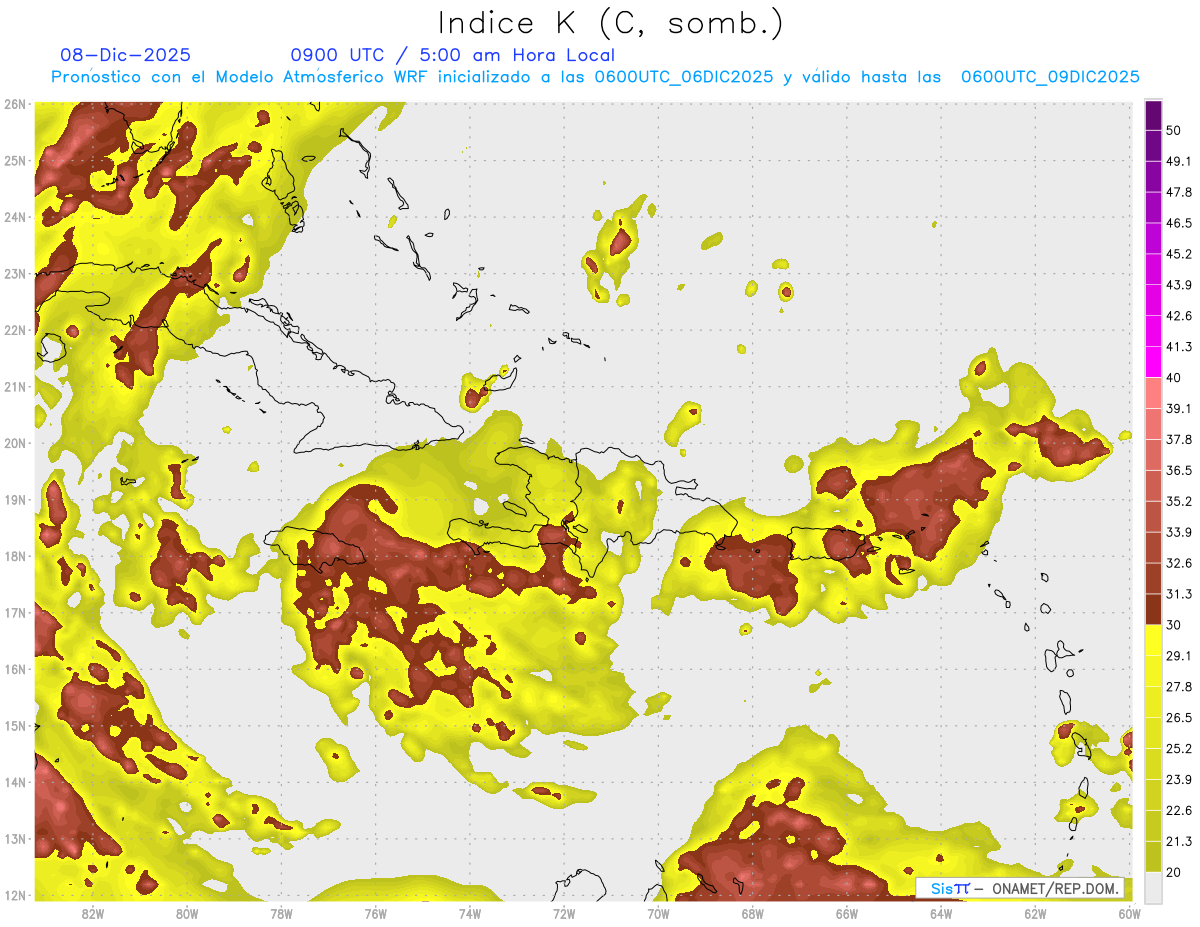Image resolution: width=1200 pixels, height=927 pixels.
Task: Click color scale value '40'
Action: tap(1174, 378)
